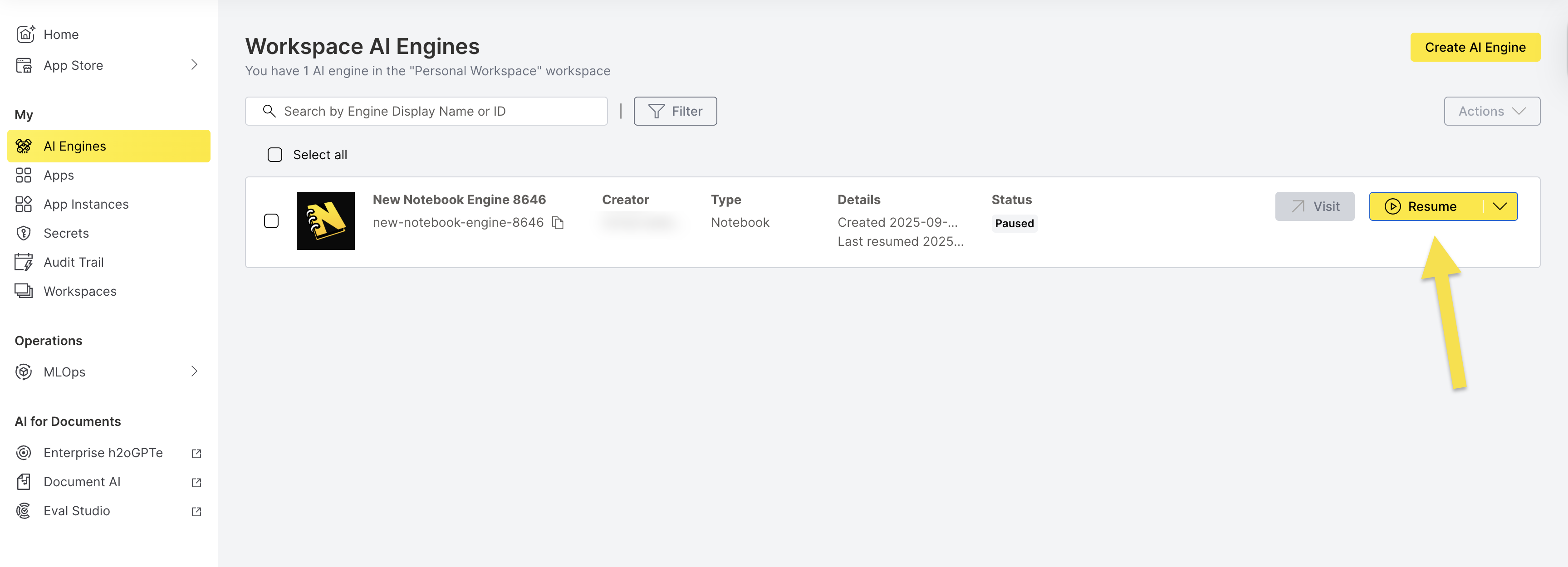
Task: Open the Secrets page
Action: [66, 233]
